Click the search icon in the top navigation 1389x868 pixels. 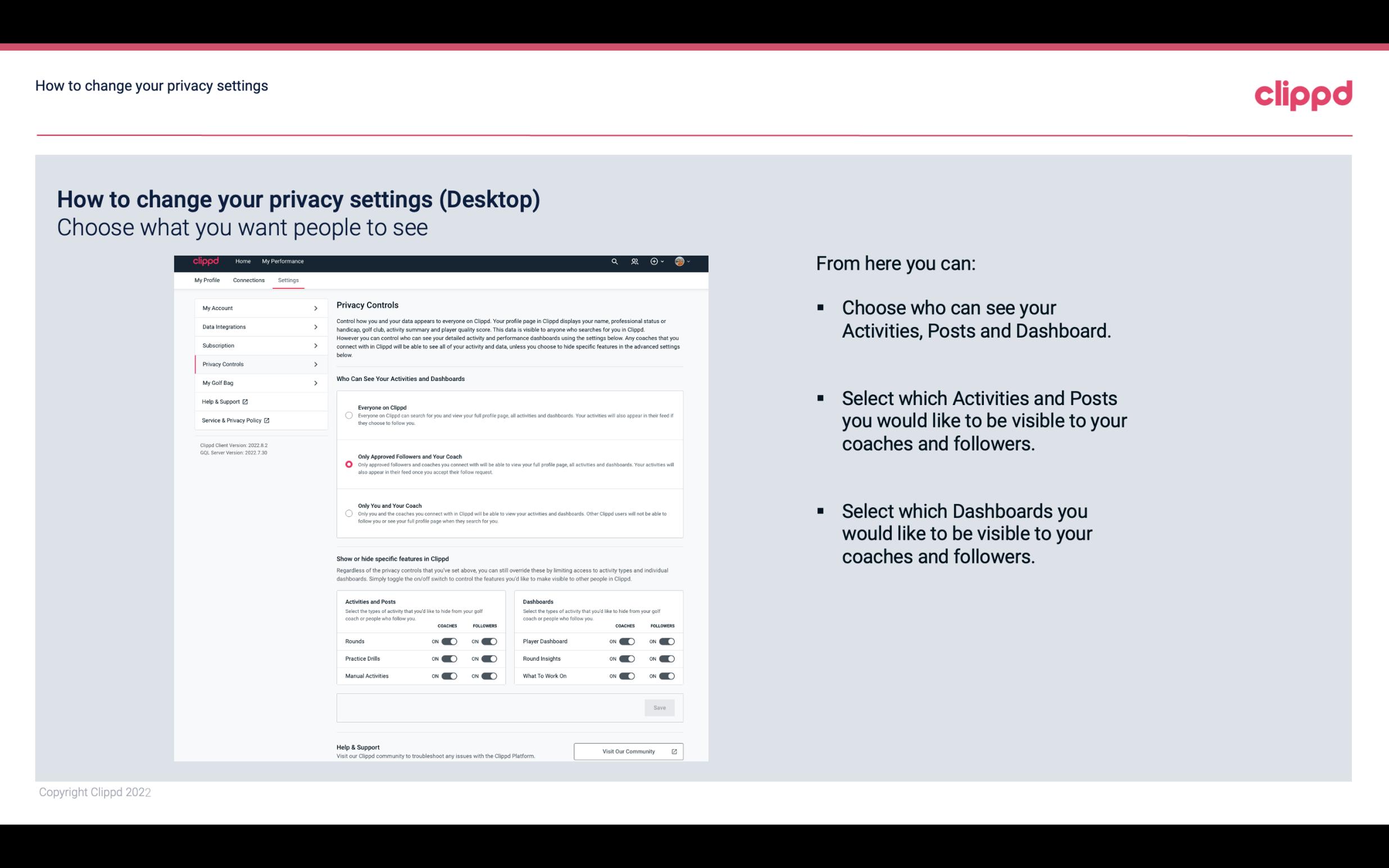[x=614, y=261]
